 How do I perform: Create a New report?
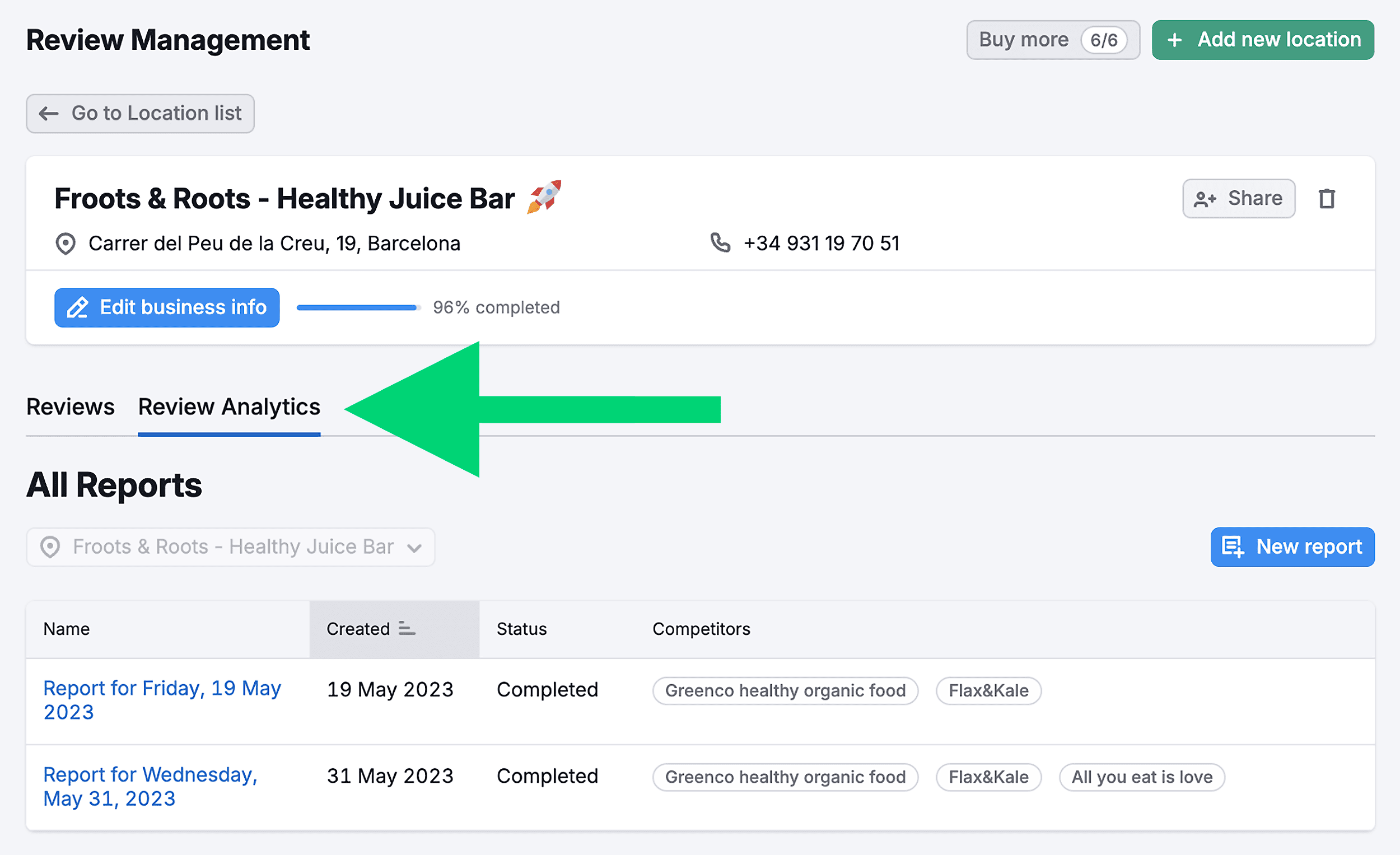[x=1292, y=547]
